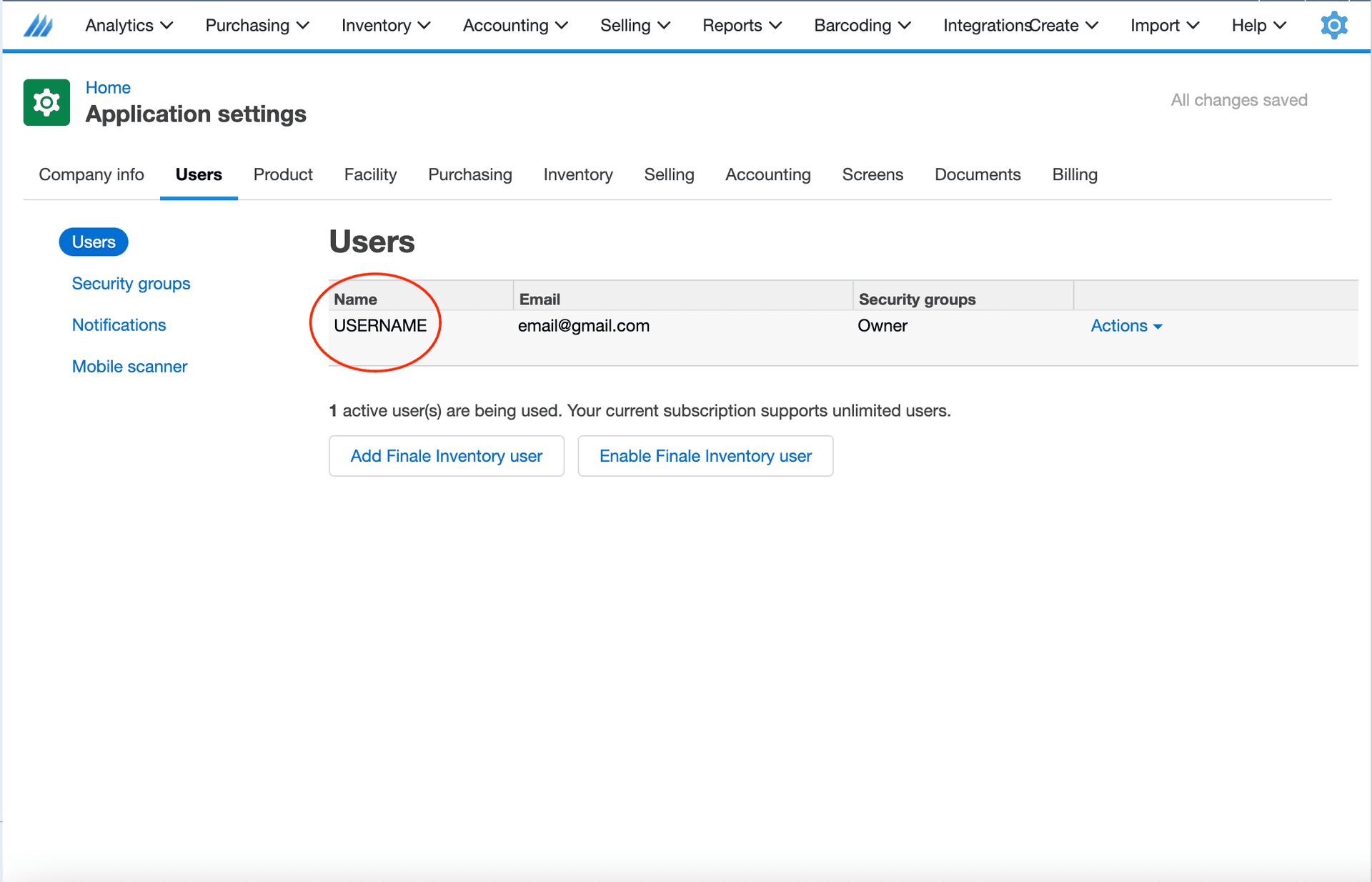
Task: Open the Inventory top navigation menu
Action: tap(385, 26)
